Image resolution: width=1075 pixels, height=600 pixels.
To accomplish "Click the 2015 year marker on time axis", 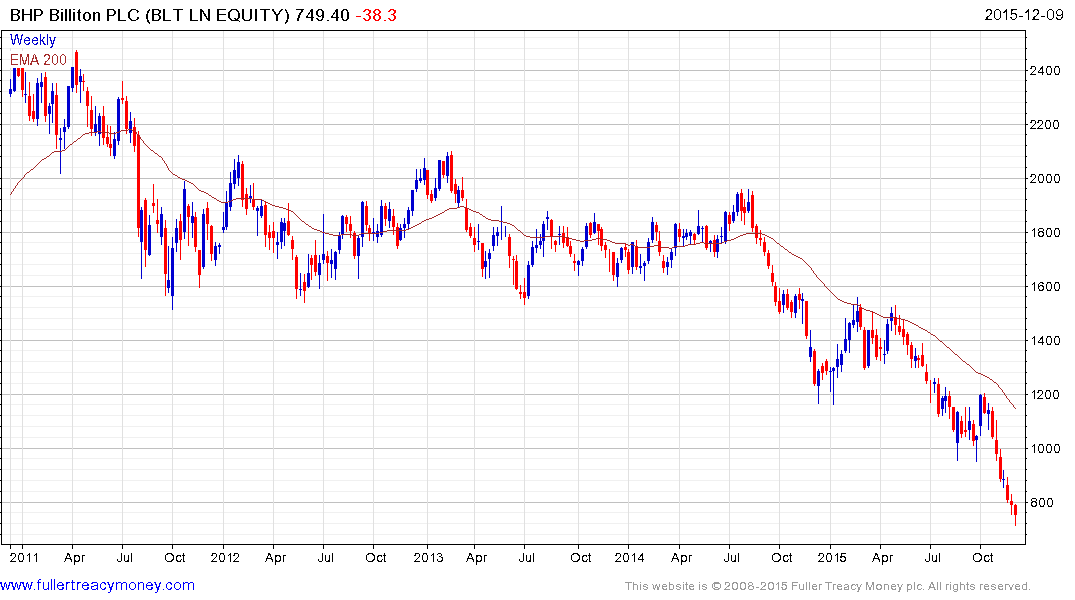I will (x=832, y=557).
